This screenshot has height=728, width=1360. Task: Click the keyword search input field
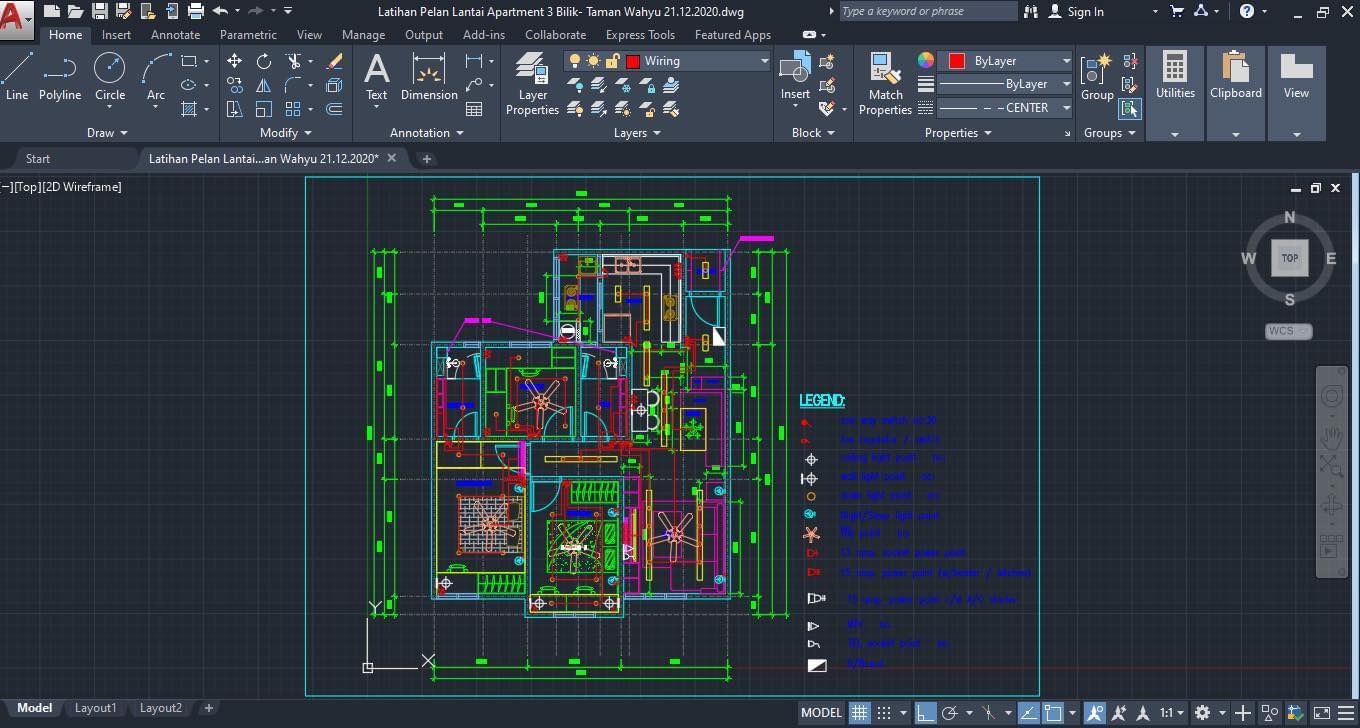click(x=927, y=12)
